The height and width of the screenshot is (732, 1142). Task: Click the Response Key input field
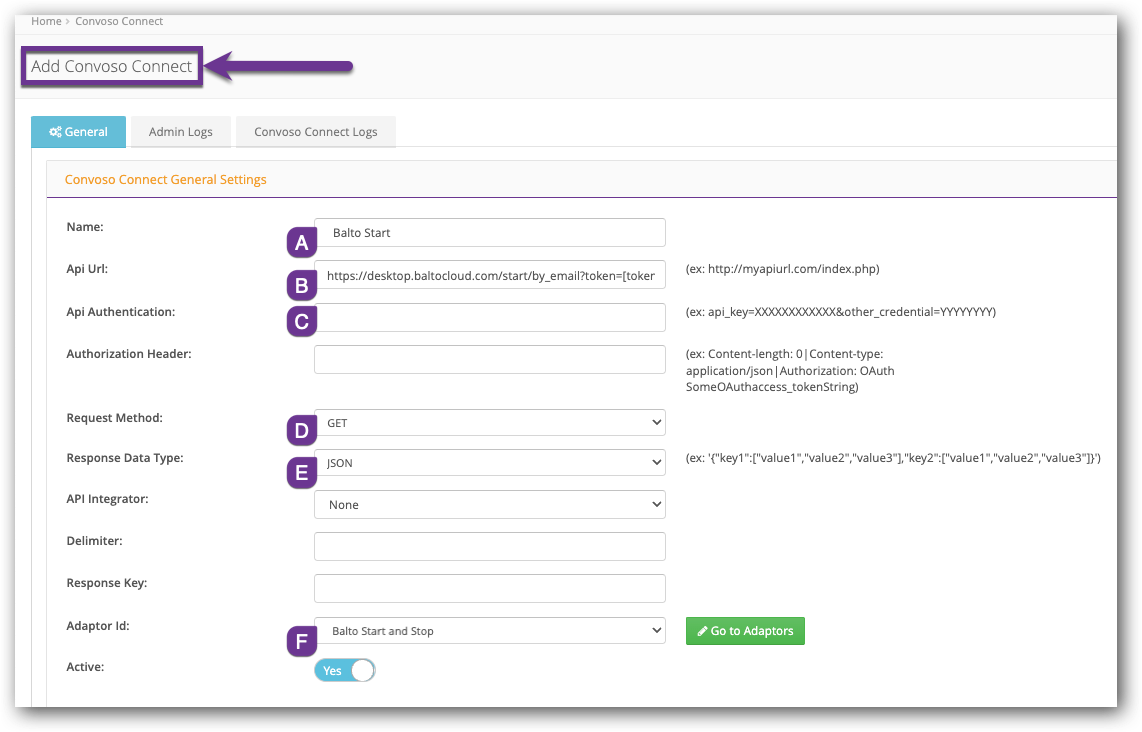click(x=489, y=589)
